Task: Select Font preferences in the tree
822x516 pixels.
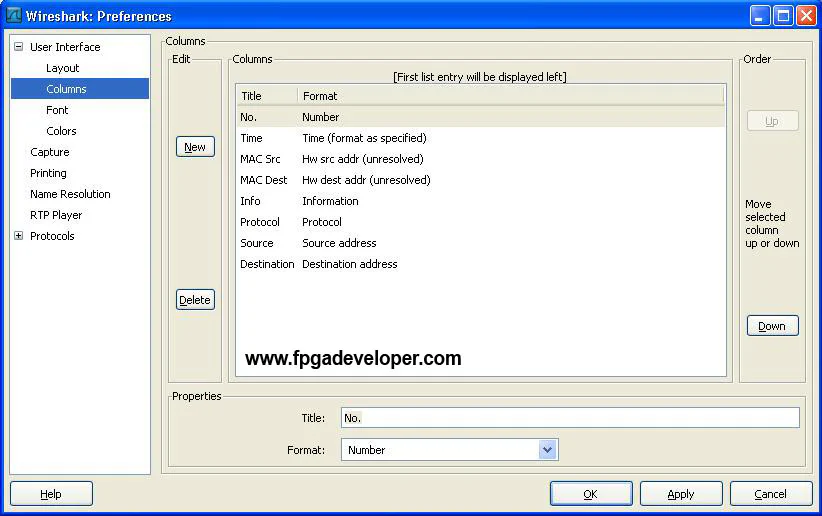Action: click(57, 110)
